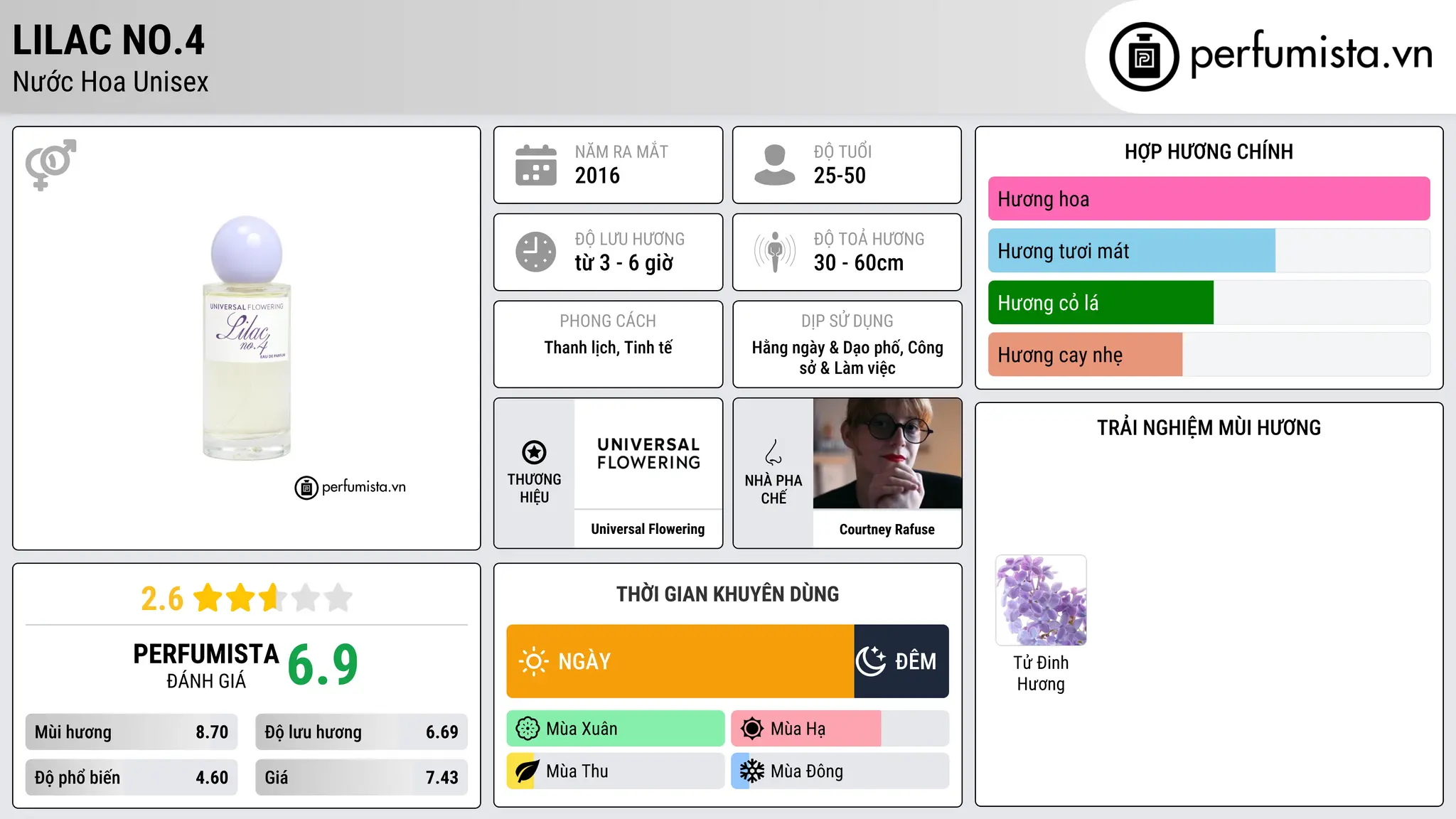Click the DỊP SỬ DỤNG label
This screenshot has height=819, width=1456.
[x=847, y=321]
